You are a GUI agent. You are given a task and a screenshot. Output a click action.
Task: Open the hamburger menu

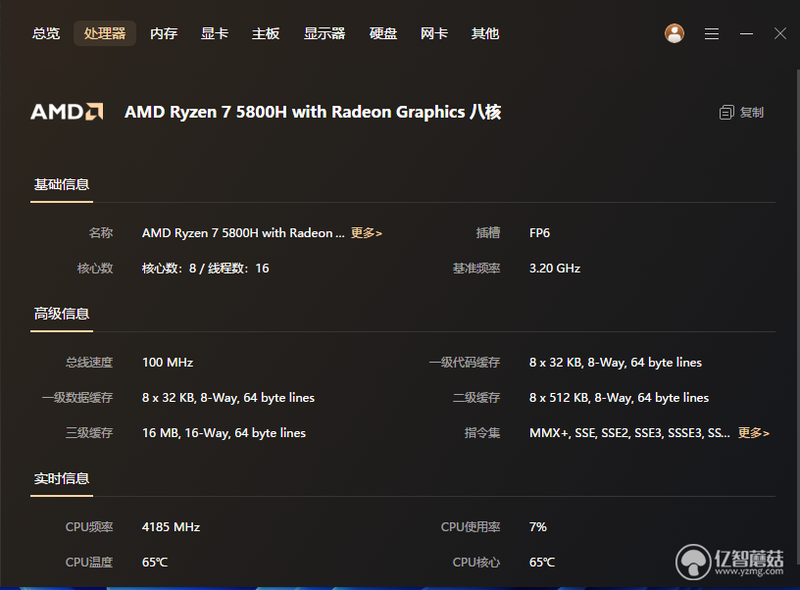click(x=712, y=34)
